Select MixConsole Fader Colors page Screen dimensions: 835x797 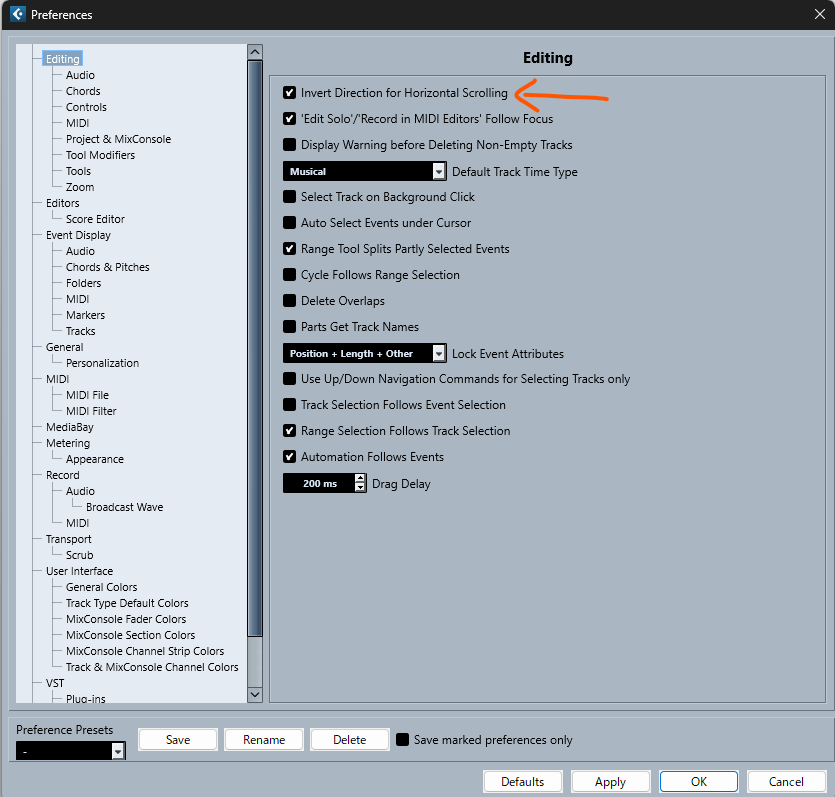126,619
